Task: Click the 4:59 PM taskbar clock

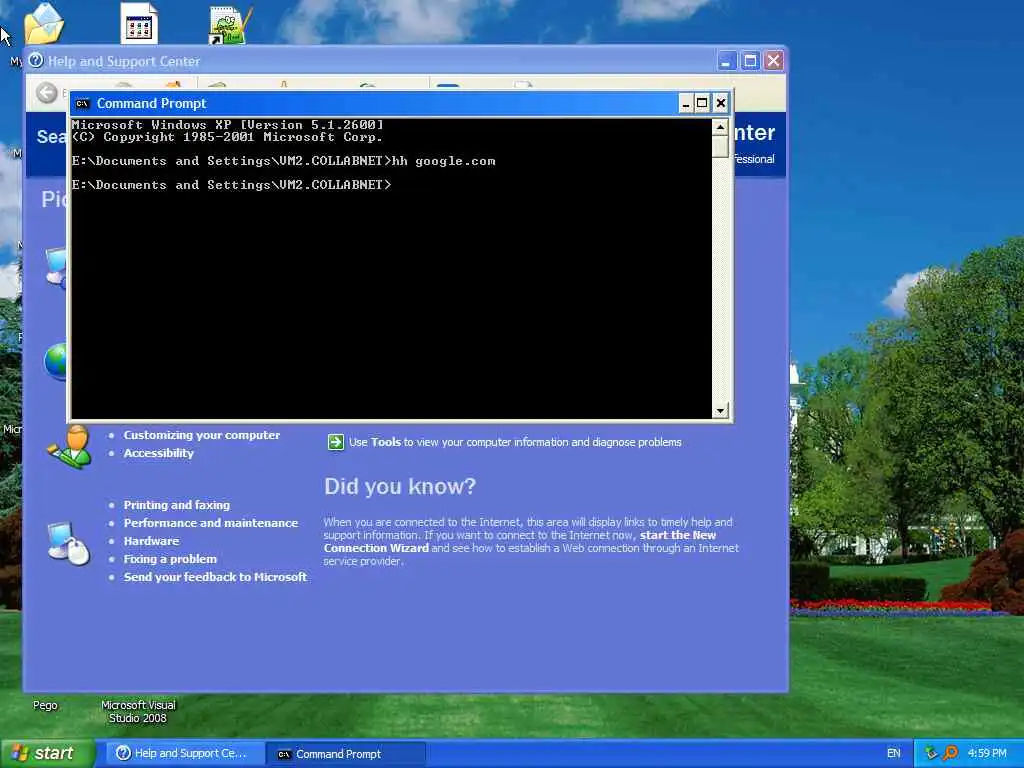Action: [x=987, y=753]
